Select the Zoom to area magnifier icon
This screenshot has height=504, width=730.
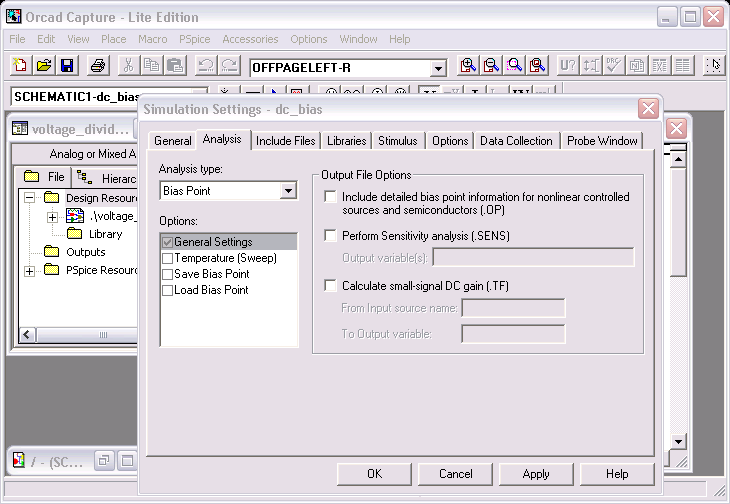pyautogui.click(x=514, y=66)
